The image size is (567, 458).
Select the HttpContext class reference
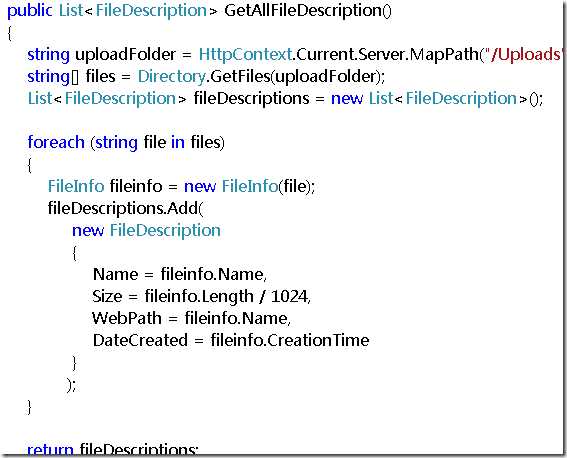245,55
